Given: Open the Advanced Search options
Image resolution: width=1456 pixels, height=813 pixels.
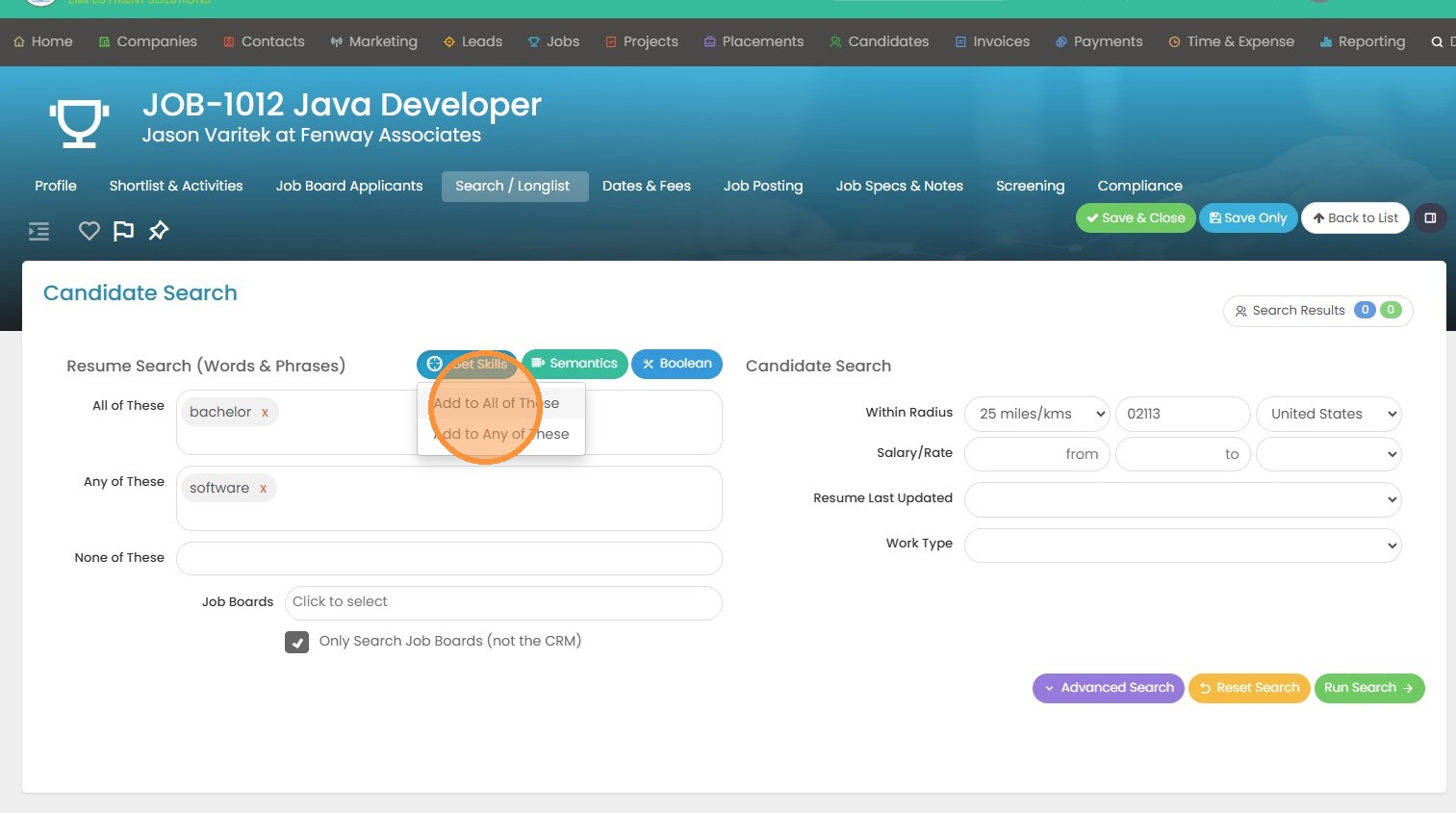Looking at the screenshot, I should coord(1108,688).
